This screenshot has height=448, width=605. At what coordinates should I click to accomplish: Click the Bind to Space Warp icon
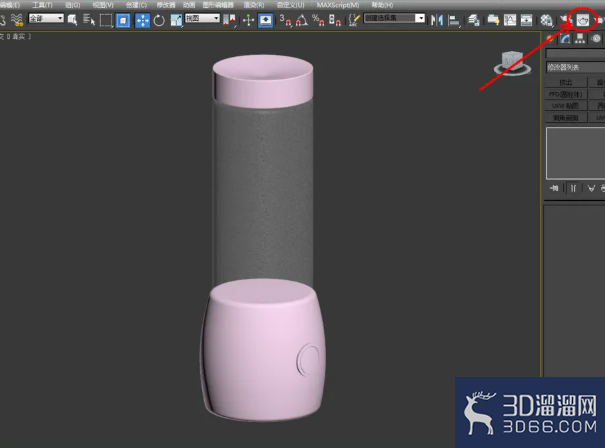pos(17,20)
